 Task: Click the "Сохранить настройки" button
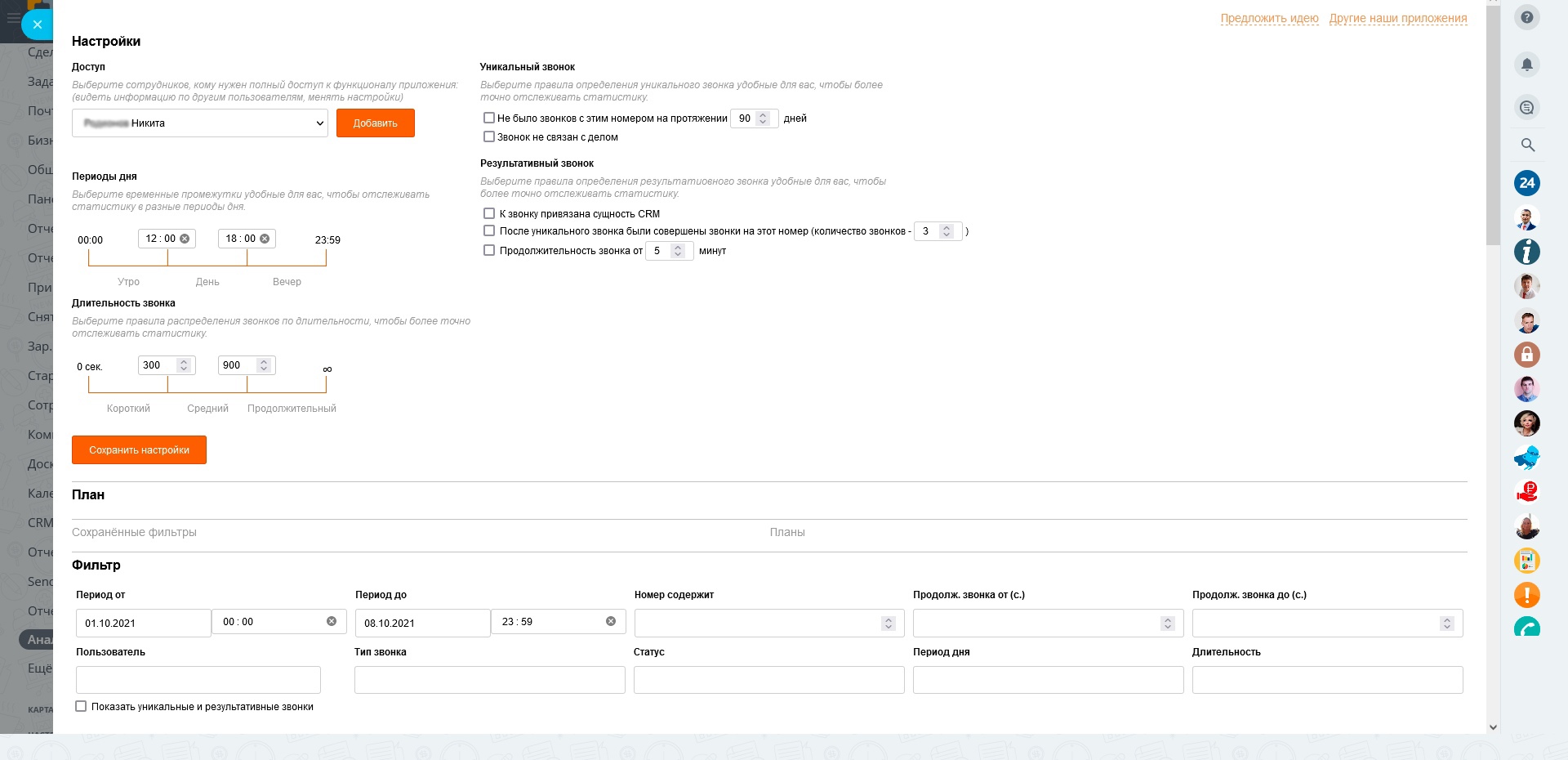pyautogui.click(x=139, y=450)
